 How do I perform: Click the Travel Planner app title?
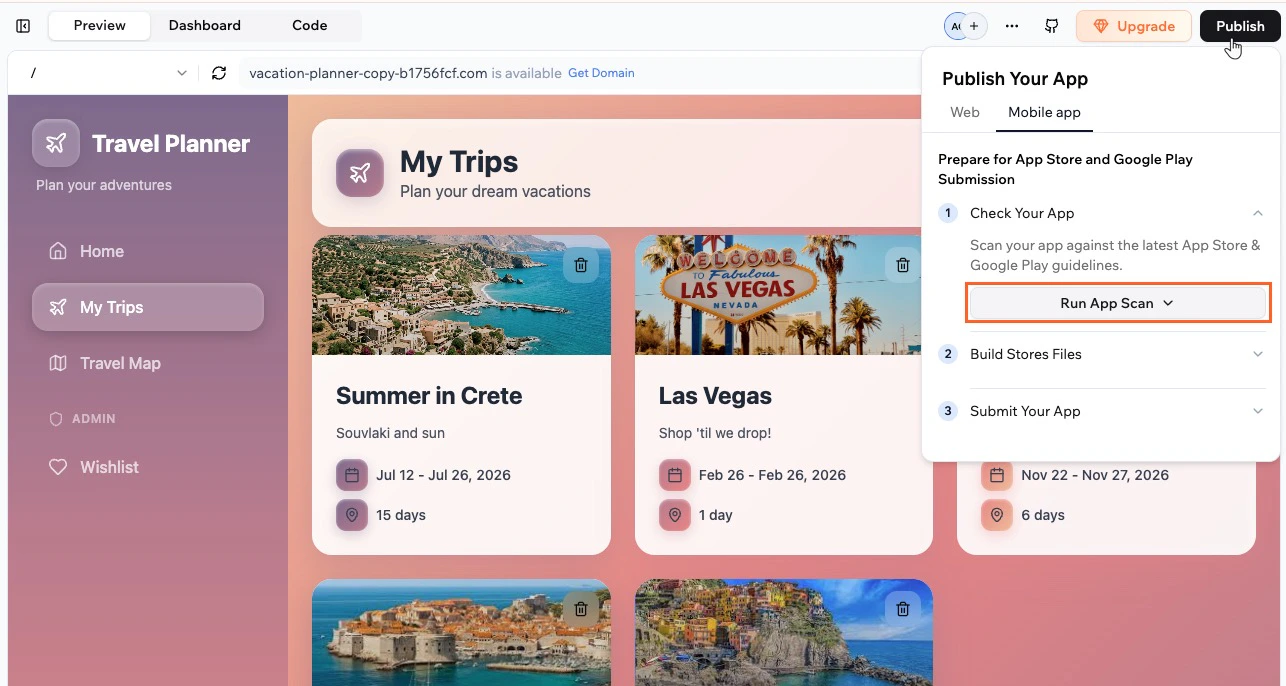click(171, 144)
